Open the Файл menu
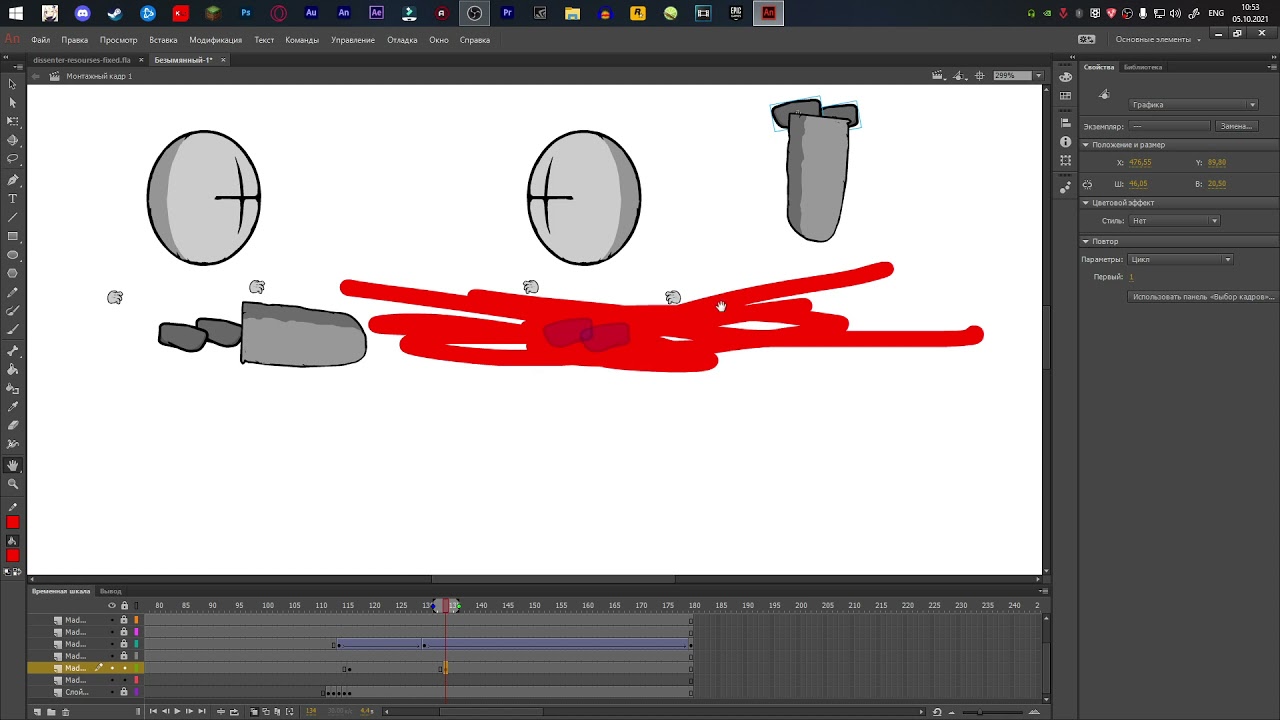The image size is (1280, 720). [41, 40]
